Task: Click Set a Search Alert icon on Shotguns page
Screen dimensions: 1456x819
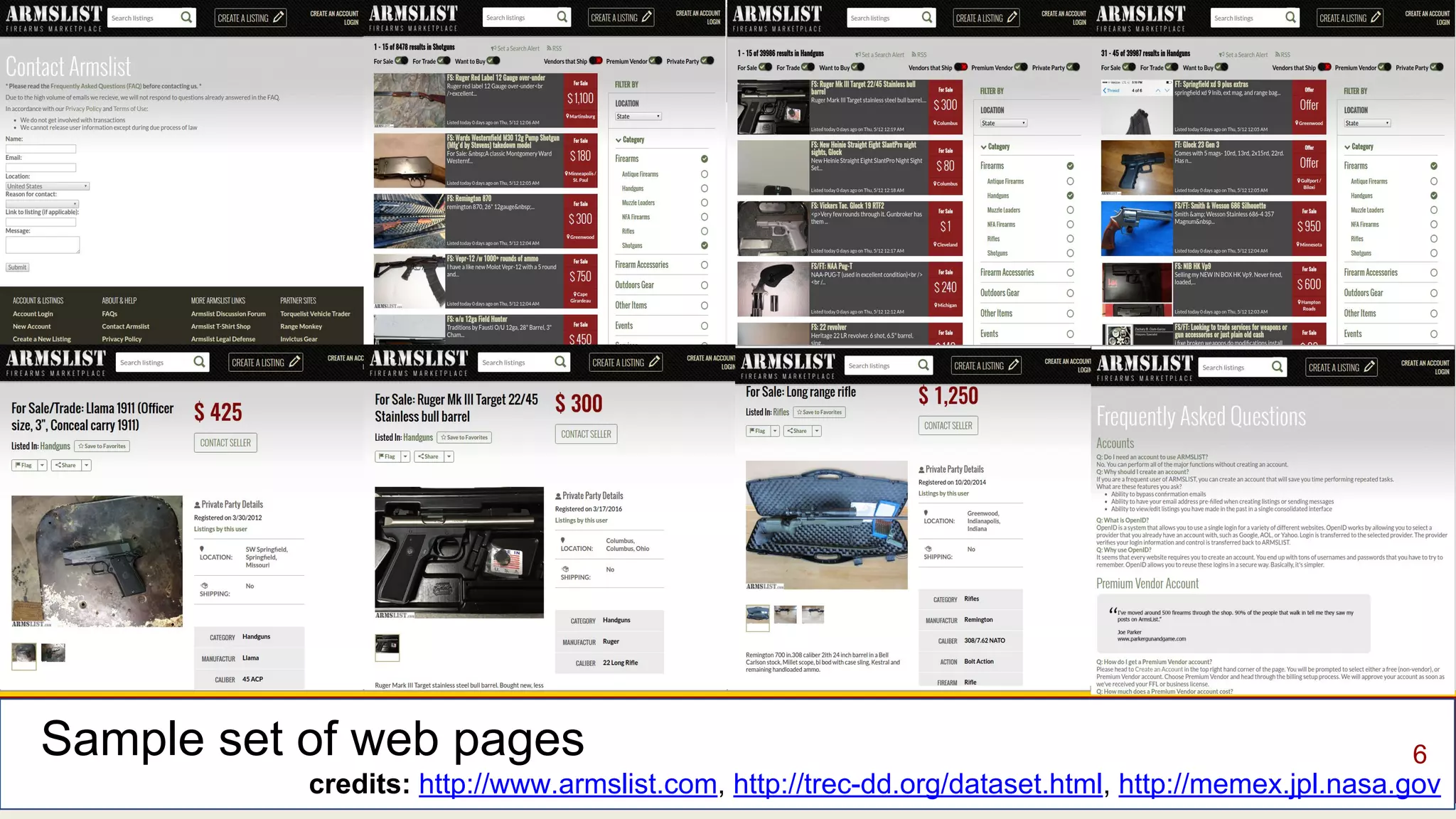Action: [493, 48]
